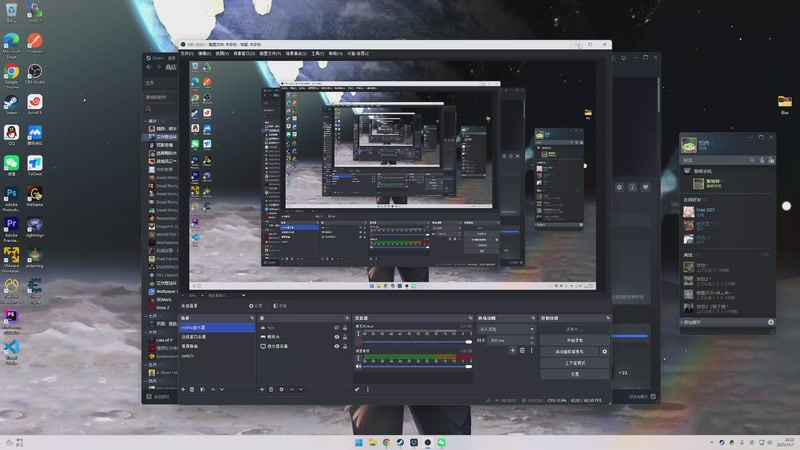Click 桌面音频 volume slider
The height and width of the screenshot is (450, 800).
pyautogui.click(x=417, y=366)
